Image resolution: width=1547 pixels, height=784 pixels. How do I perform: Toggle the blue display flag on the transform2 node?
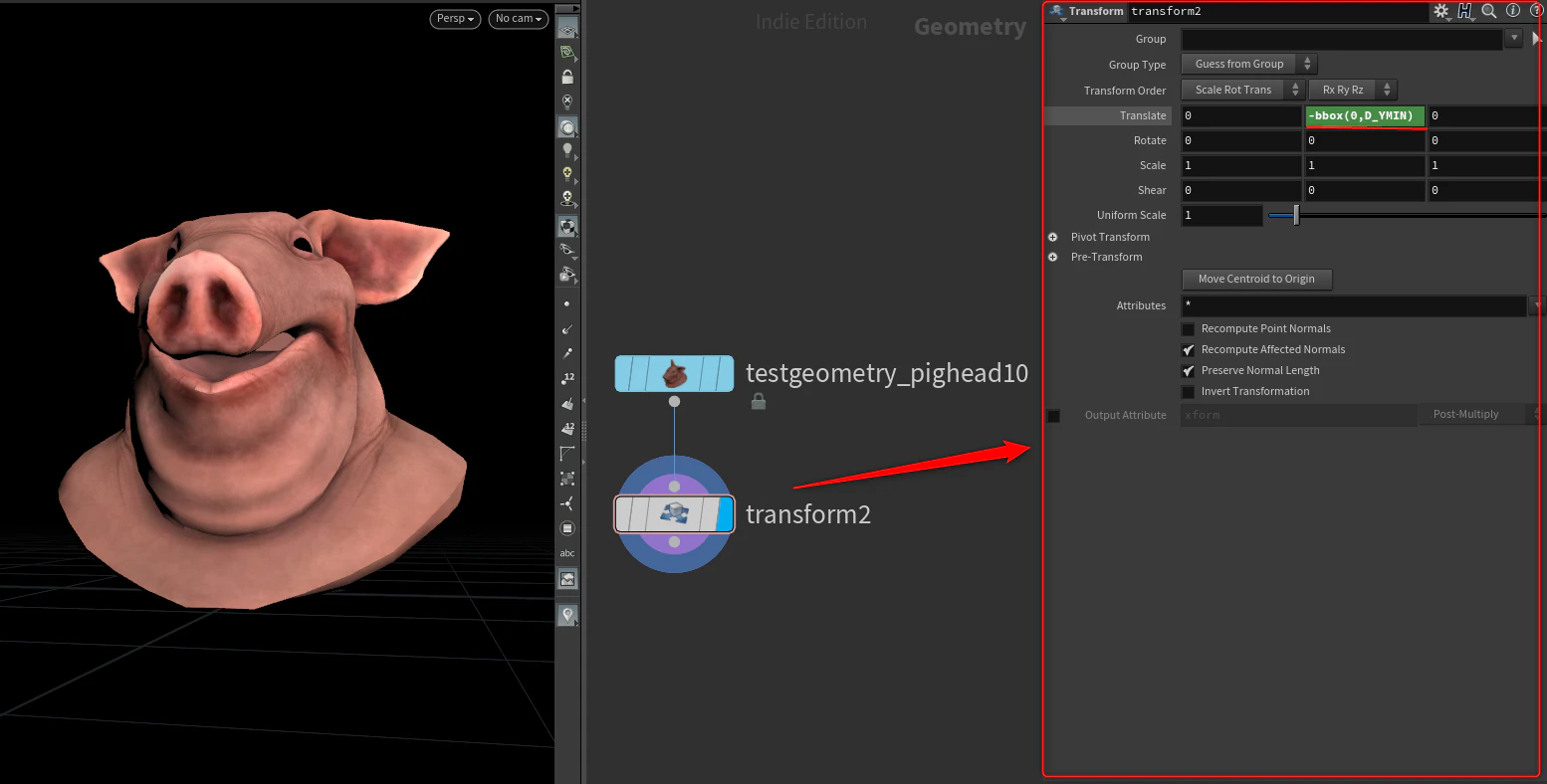tap(725, 514)
